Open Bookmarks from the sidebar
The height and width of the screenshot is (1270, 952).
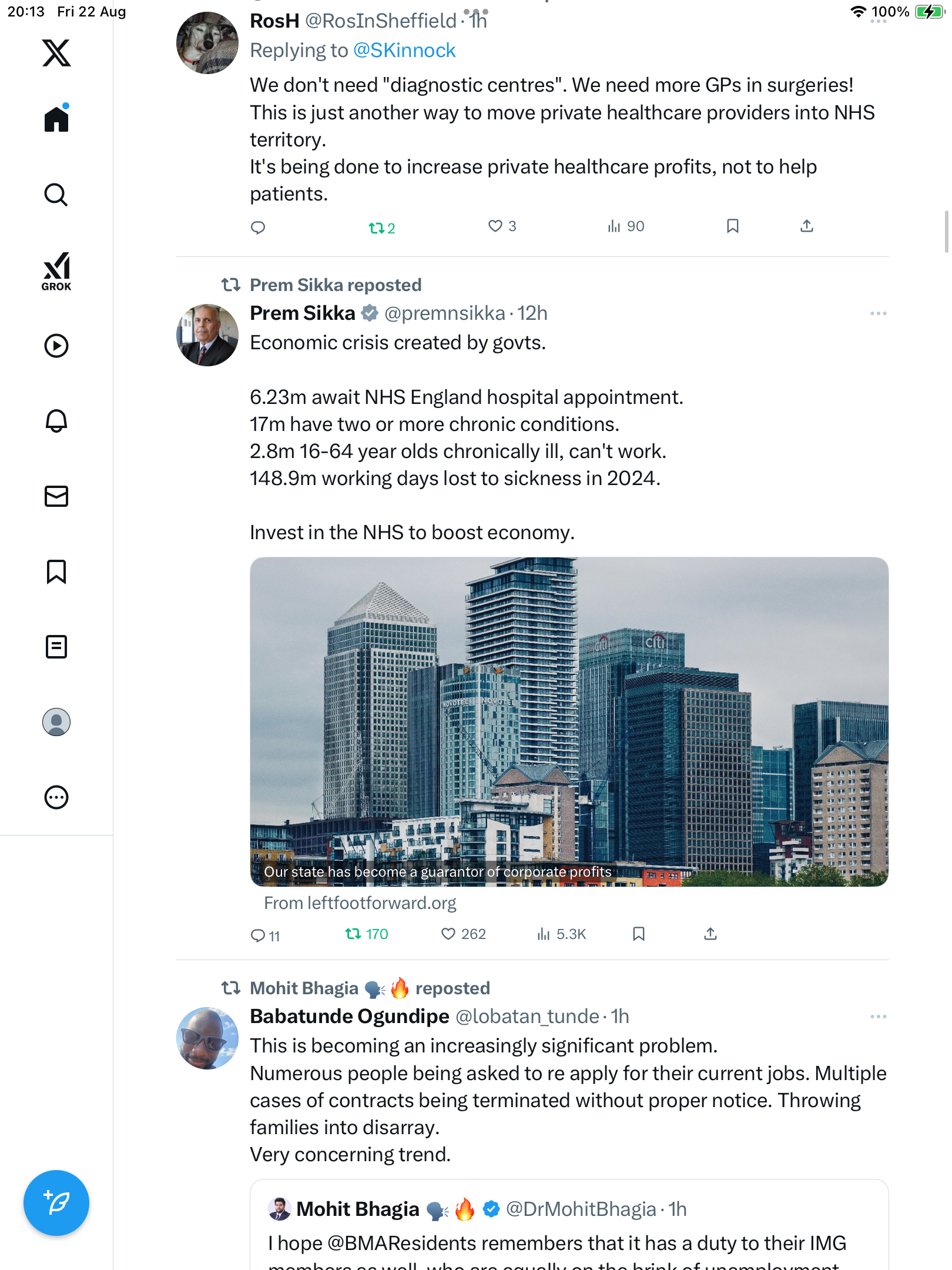[x=56, y=571]
